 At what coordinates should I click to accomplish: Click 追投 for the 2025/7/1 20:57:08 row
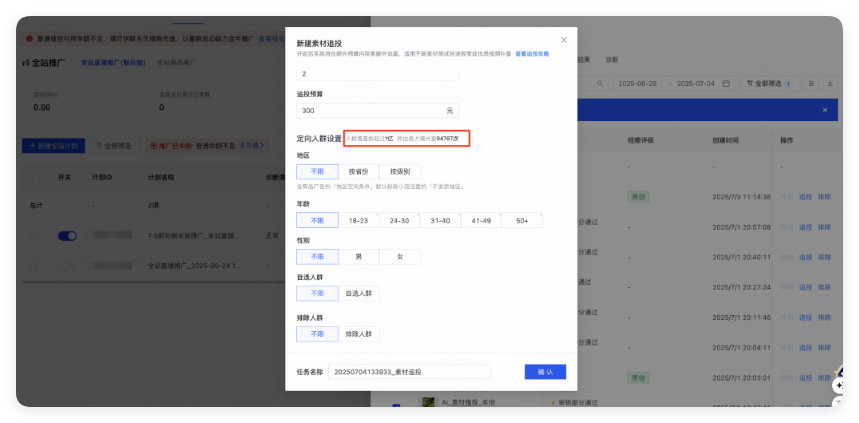click(805, 227)
